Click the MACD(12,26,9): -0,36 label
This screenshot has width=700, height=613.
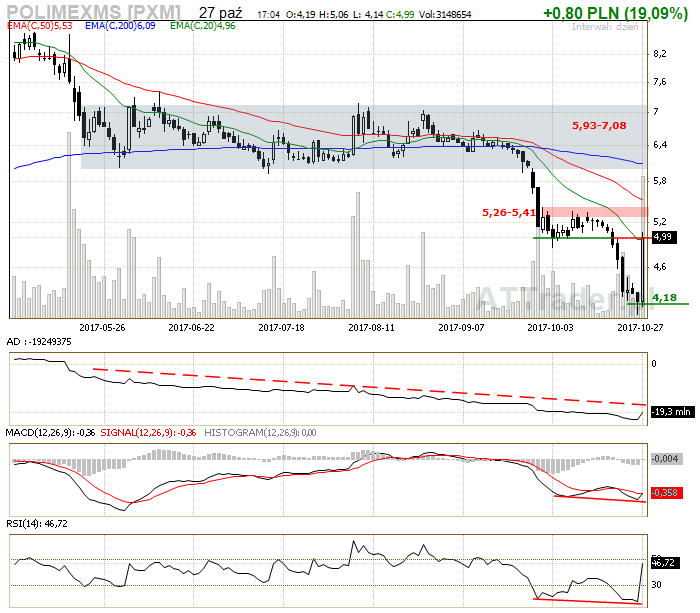tap(50, 433)
